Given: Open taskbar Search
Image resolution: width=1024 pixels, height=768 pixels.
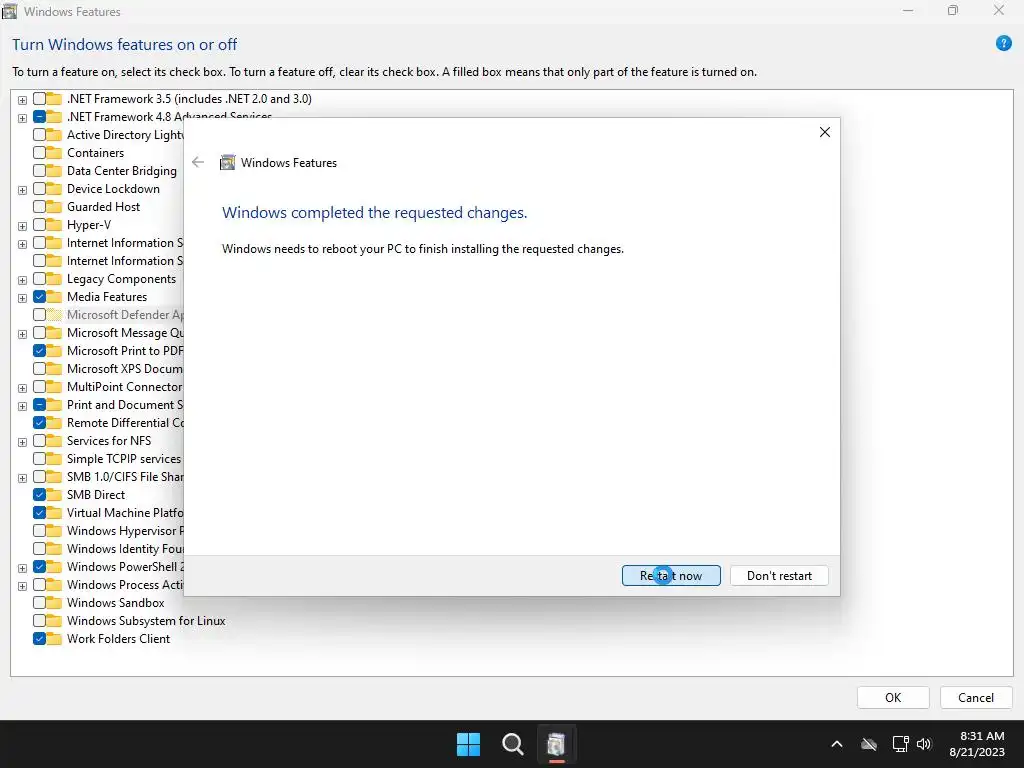Looking at the screenshot, I should coord(513,744).
